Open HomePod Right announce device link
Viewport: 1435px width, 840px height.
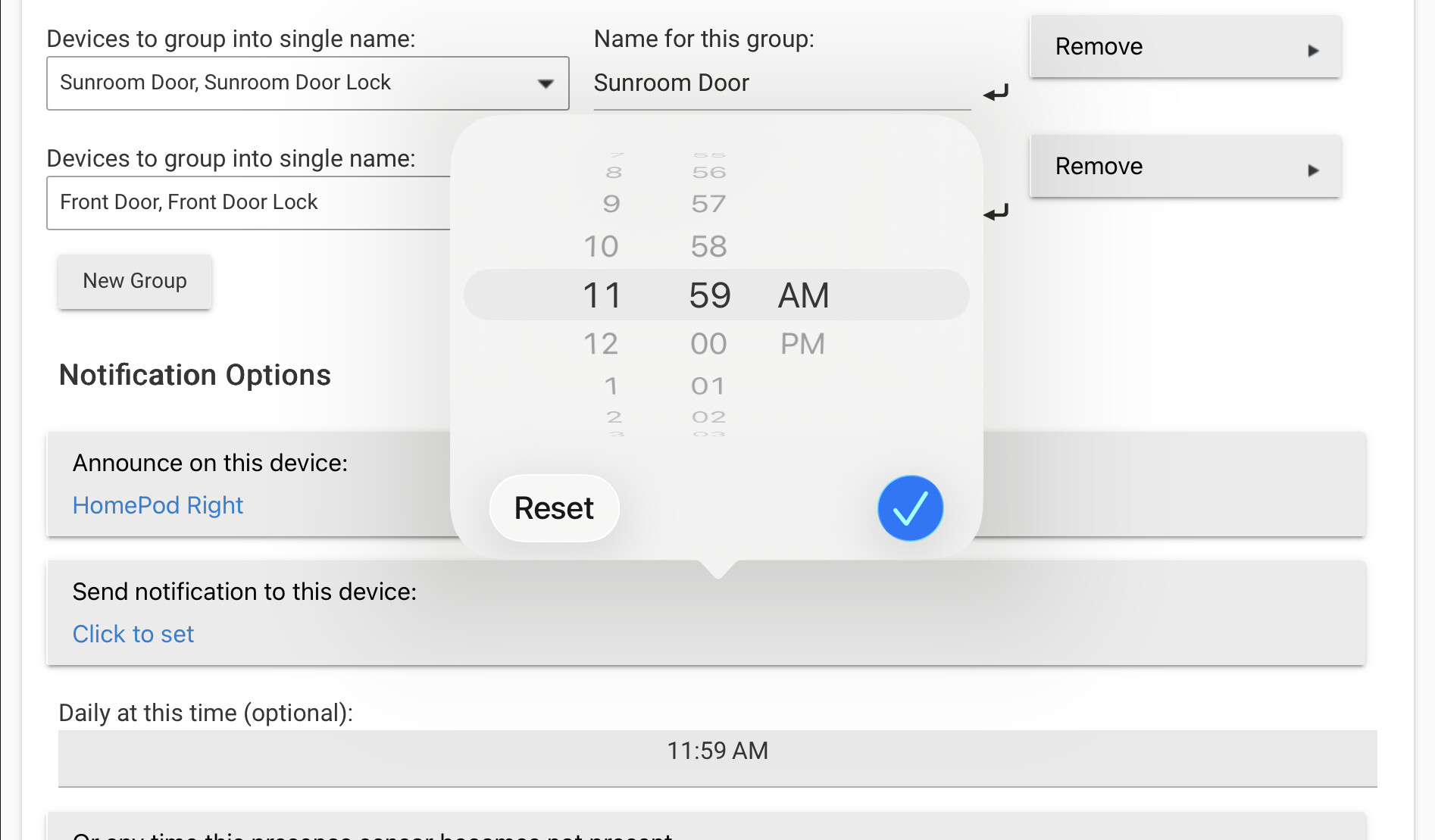click(158, 505)
